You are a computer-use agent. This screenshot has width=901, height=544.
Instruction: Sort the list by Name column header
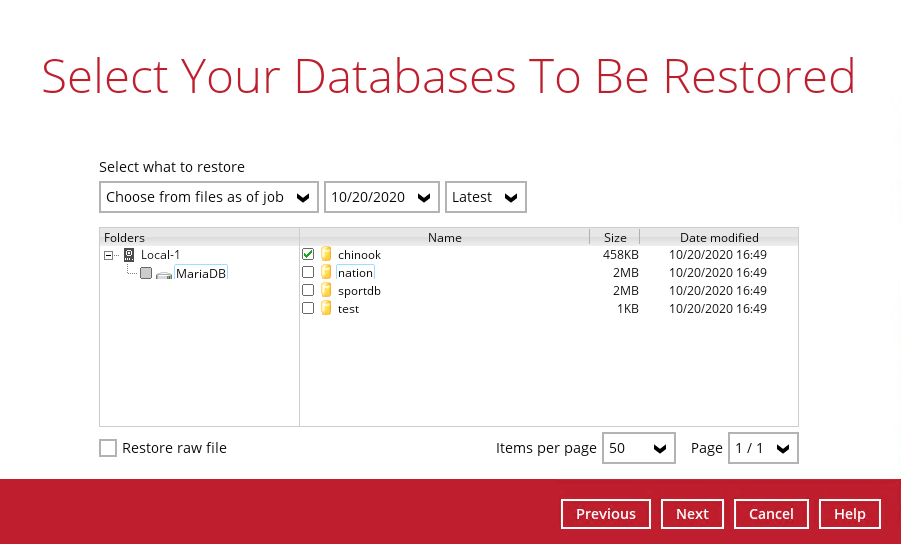[x=444, y=238]
